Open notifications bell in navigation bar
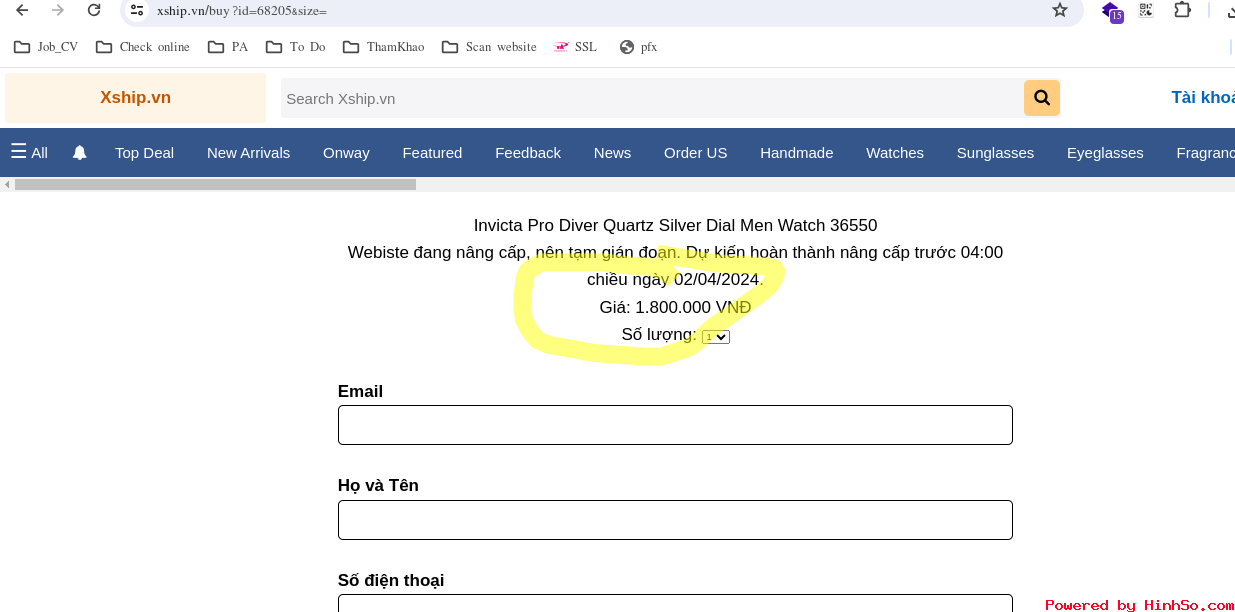1235x612 pixels. pyautogui.click(x=80, y=153)
